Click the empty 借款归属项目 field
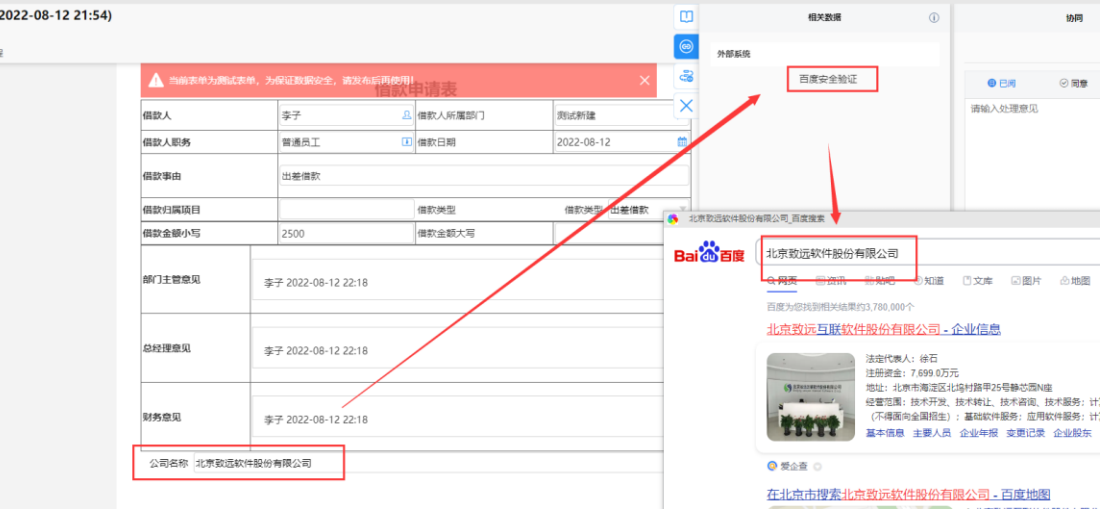The height and width of the screenshot is (509, 1111). [346, 210]
